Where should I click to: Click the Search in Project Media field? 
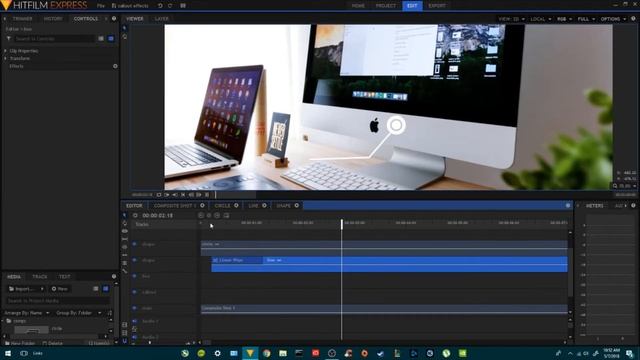coord(57,301)
